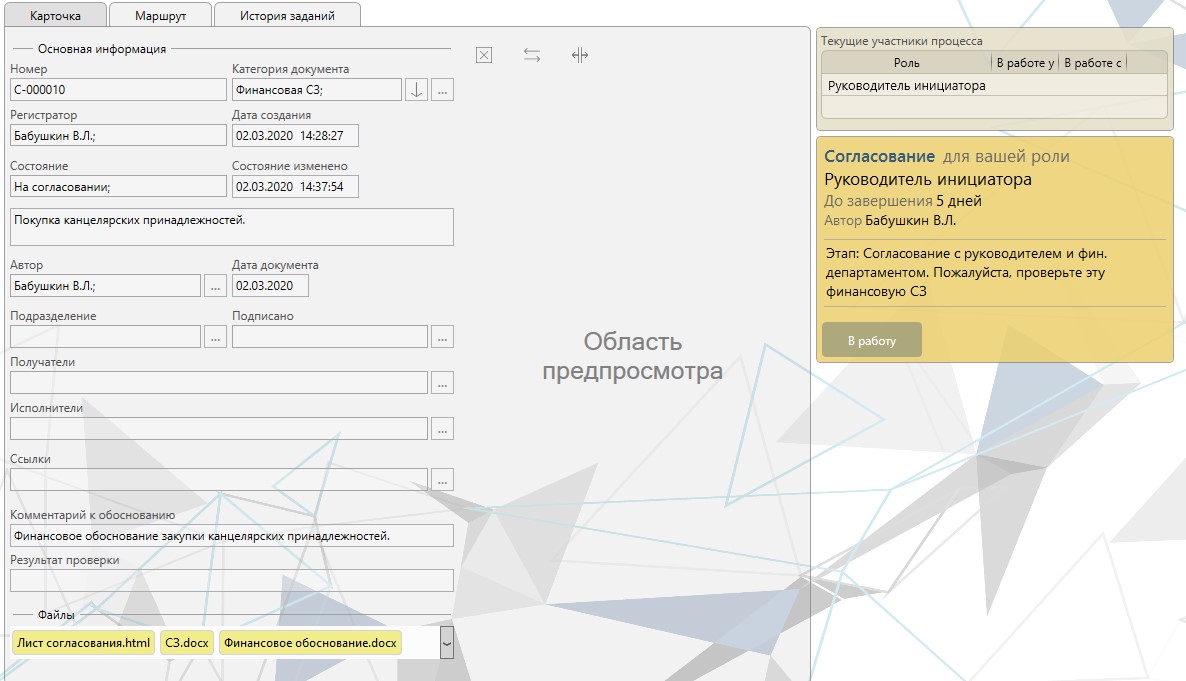Open the ellipsis picker for Подписано
Screen dimensions: 1186x681
[442, 337]
